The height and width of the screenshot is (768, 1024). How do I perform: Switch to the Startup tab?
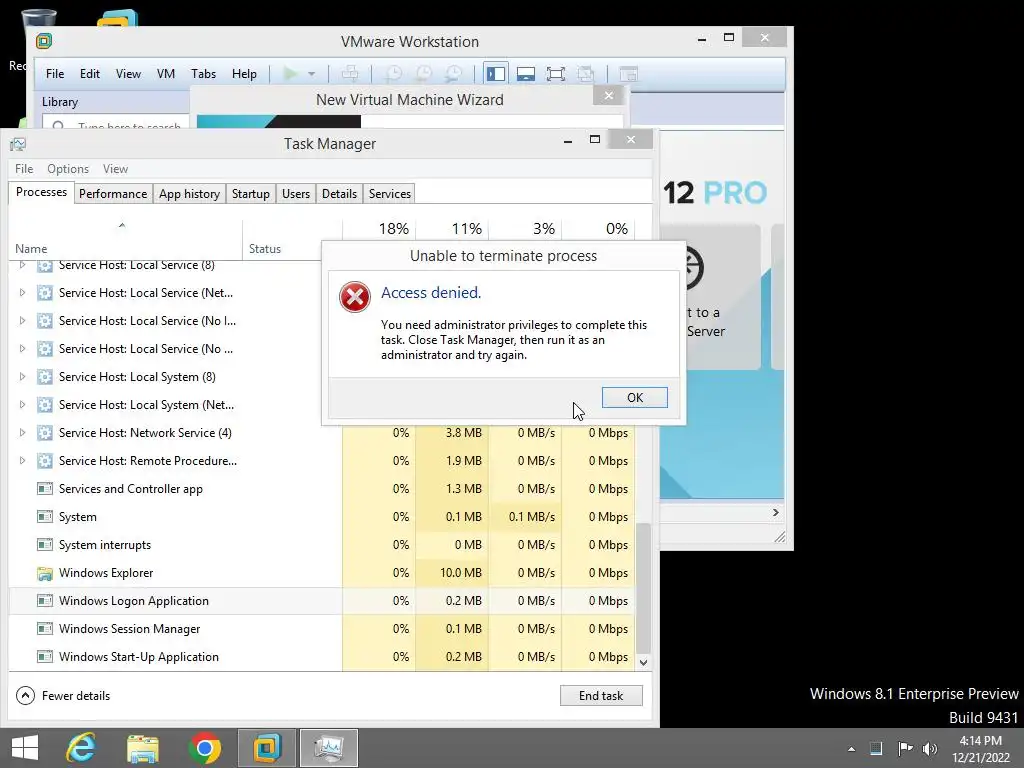click(251, 193)
